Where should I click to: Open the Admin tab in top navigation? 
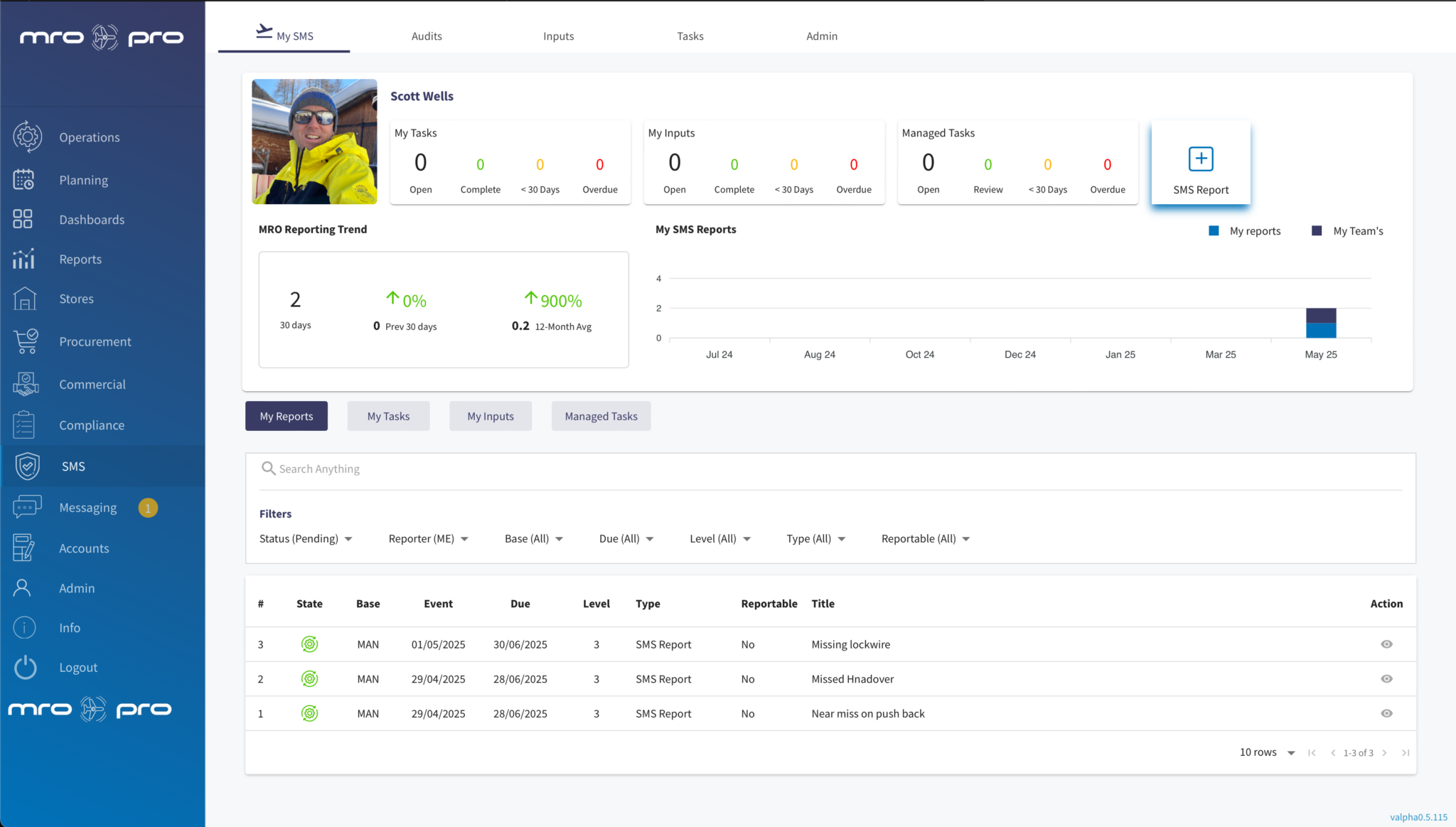coord(821,36)
